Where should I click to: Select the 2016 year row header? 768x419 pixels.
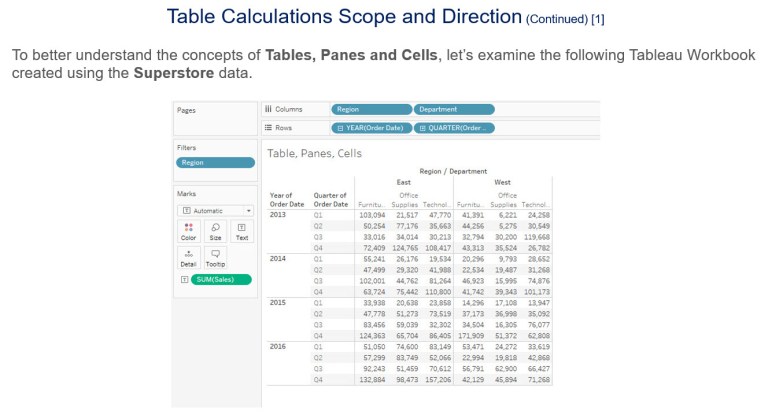278,346
